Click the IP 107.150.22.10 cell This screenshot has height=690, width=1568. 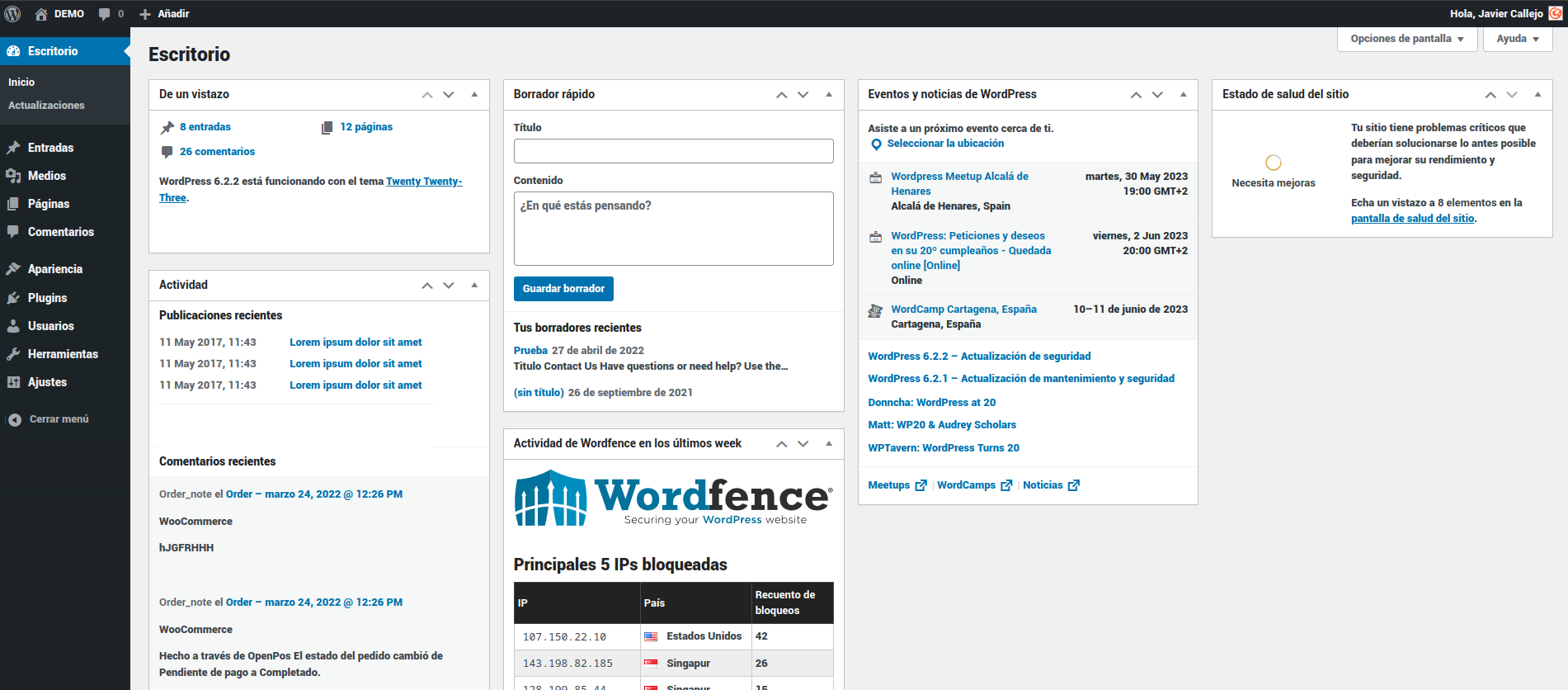(x=577, y=637)
